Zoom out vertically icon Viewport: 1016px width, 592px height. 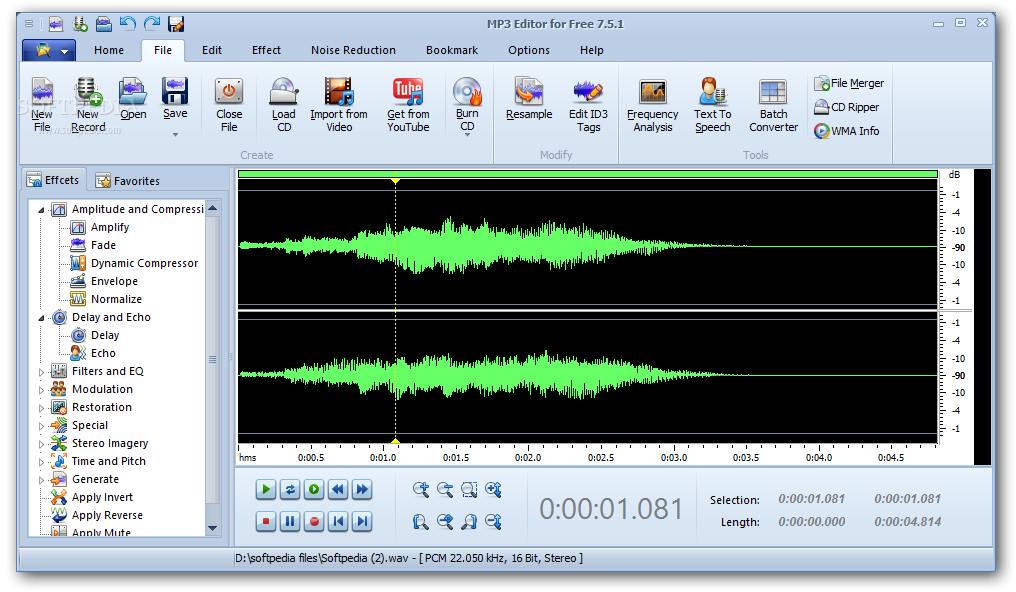pyautogui.click(x=493, y=521)
